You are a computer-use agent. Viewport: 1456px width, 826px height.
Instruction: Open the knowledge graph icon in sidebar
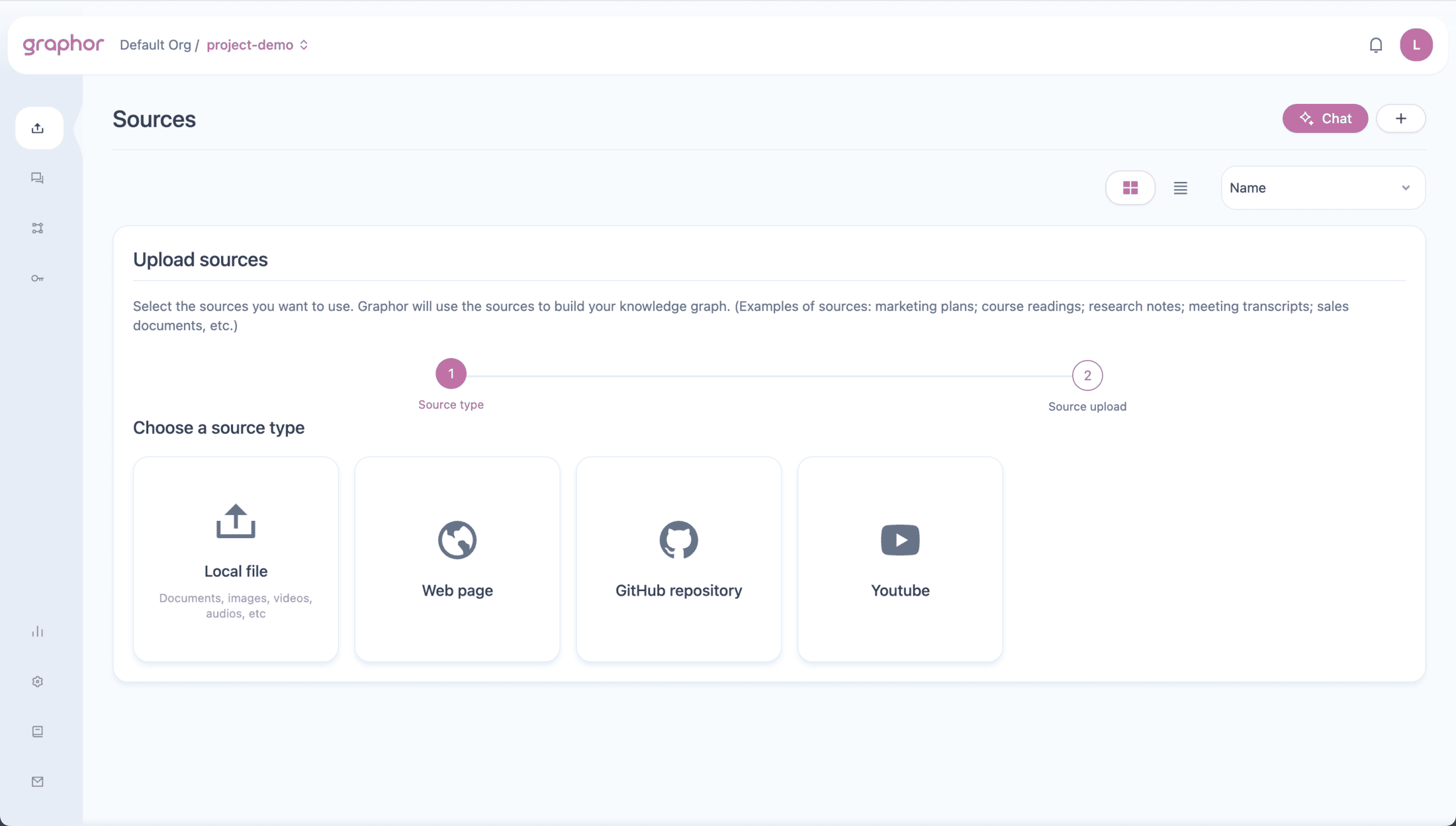[x=38, y=228]
